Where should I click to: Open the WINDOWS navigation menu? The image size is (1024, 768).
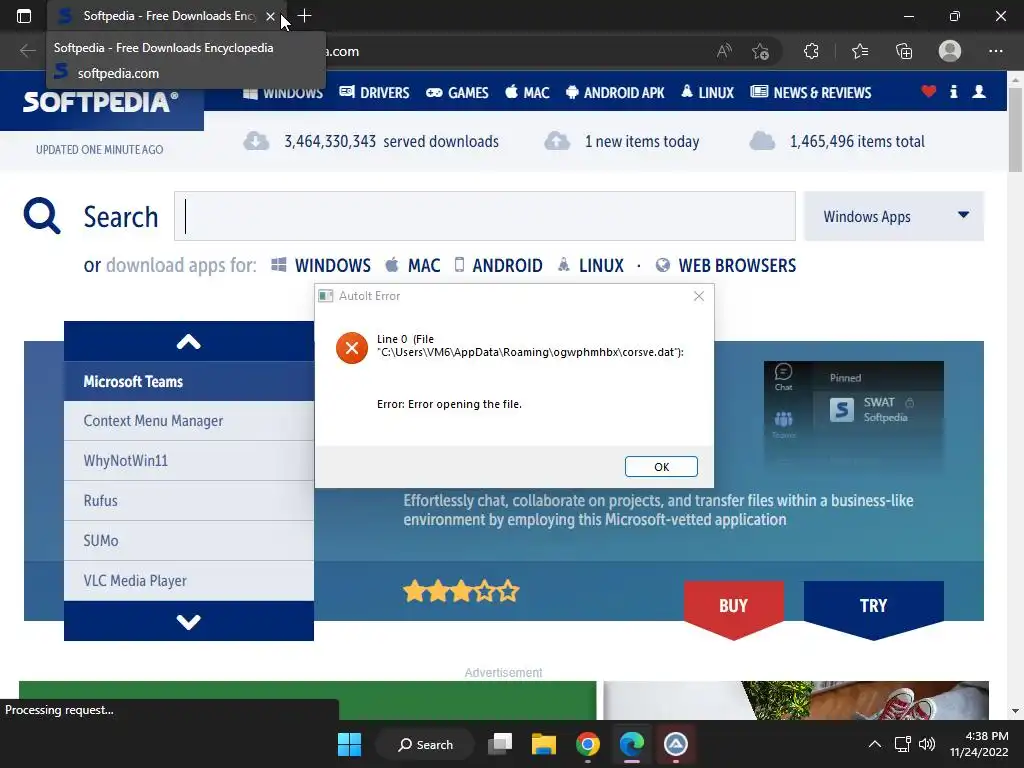click(283, 93)
